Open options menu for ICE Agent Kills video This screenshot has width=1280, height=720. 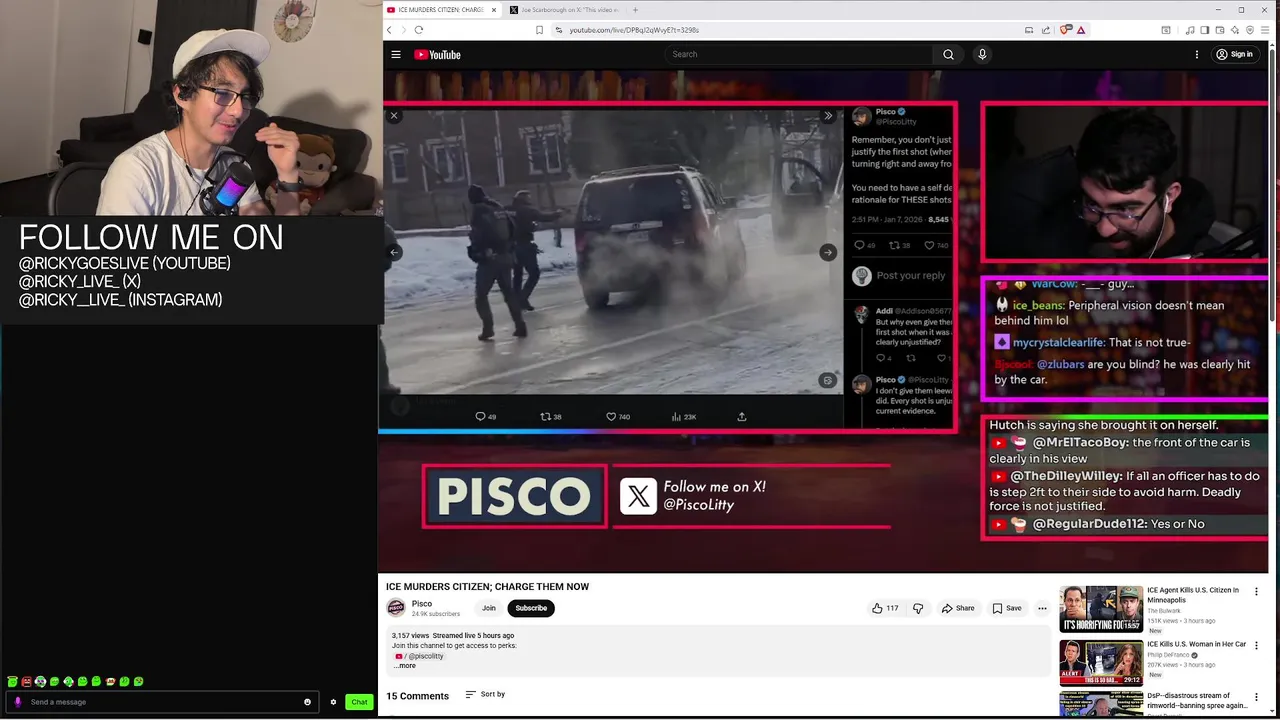click(x=1257, y=591)
